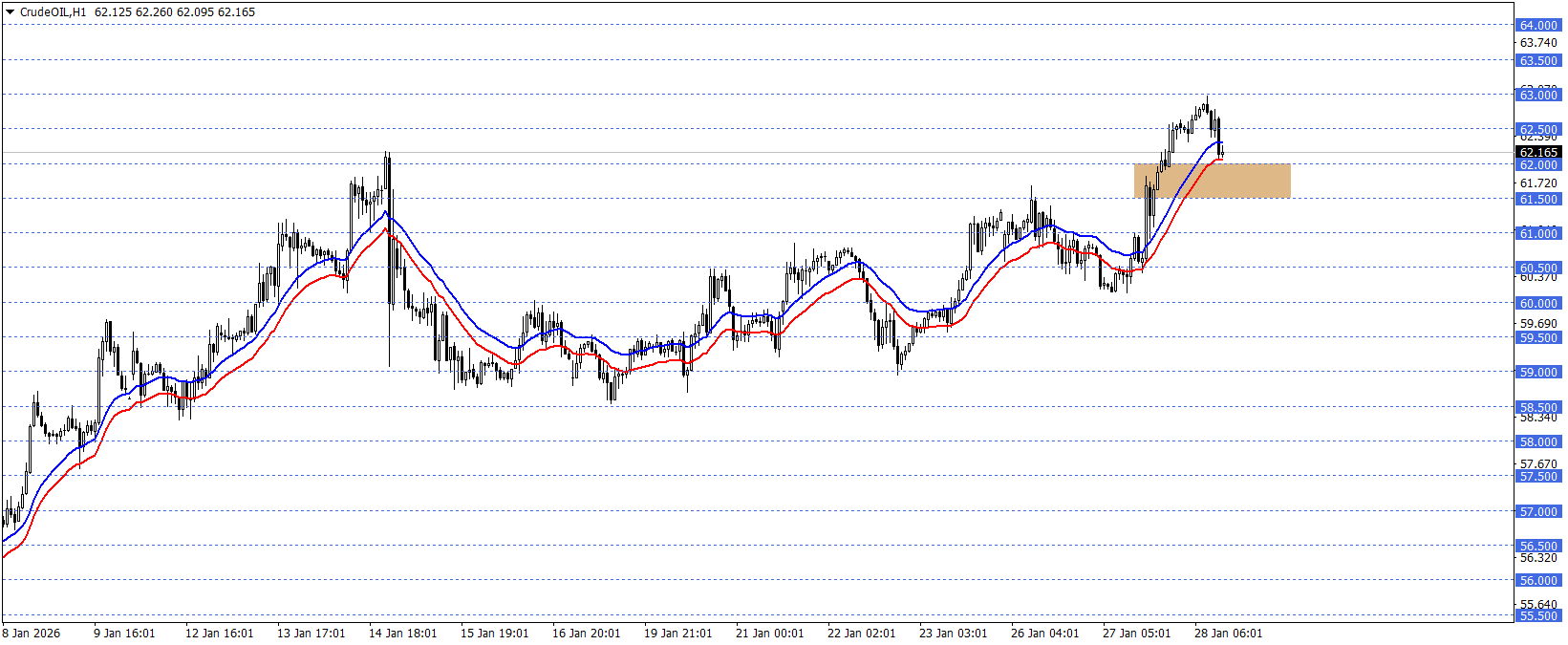Select the 59.000 price level label
The height and width of the screenshot is (645, 1568).
(1538, 372)
